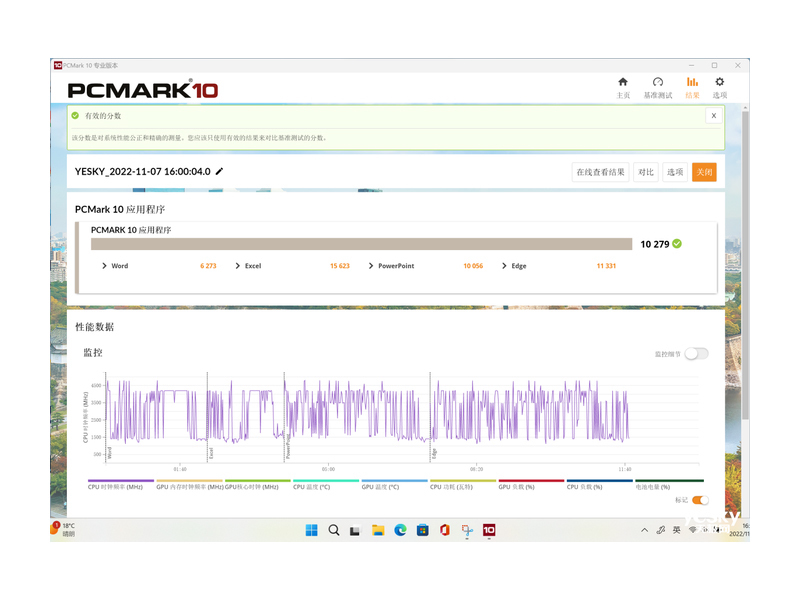The width and height of the screenshot is (800, 600).
Task: Expand the Word score row
Action: (104, 266)
